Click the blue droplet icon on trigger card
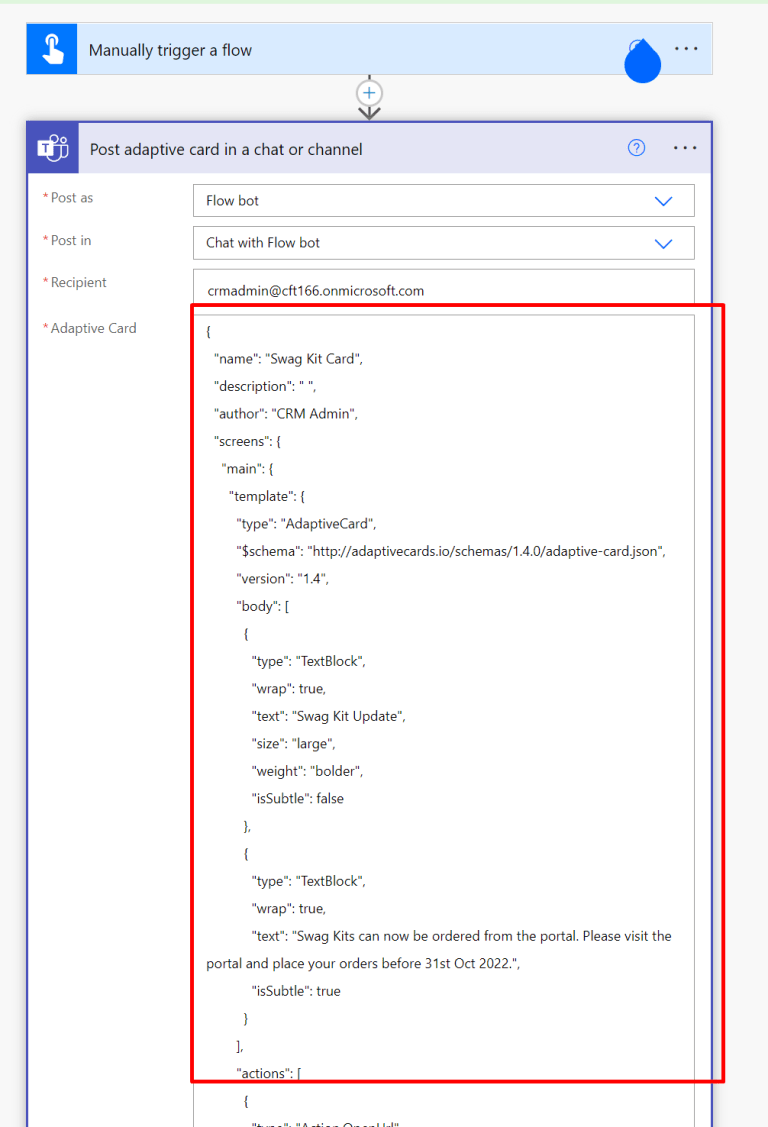 [643, 60]
